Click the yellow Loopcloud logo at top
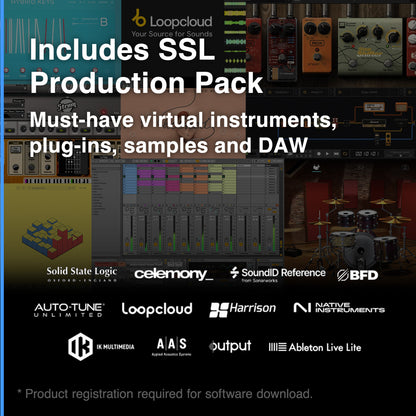This screenshot has height=416, width=416. tap(172, 19)
